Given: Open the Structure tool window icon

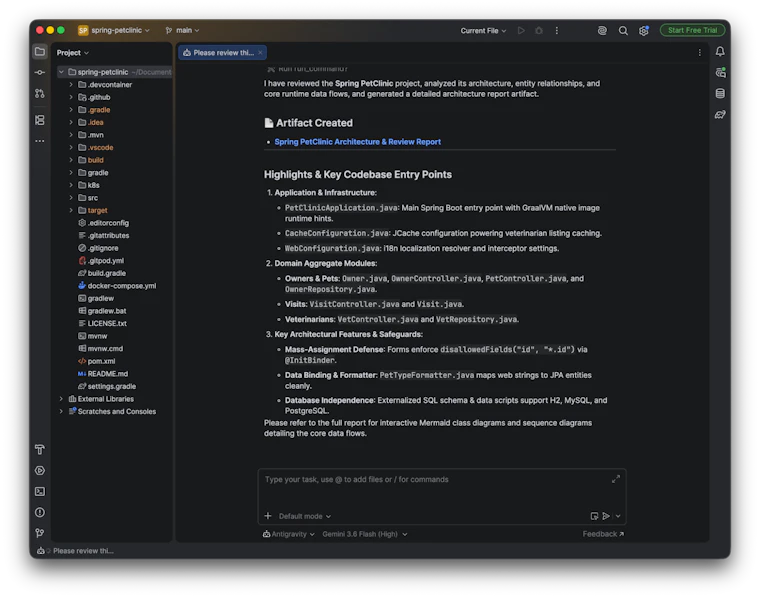Looking at the screenshot, I should [40, 120].
